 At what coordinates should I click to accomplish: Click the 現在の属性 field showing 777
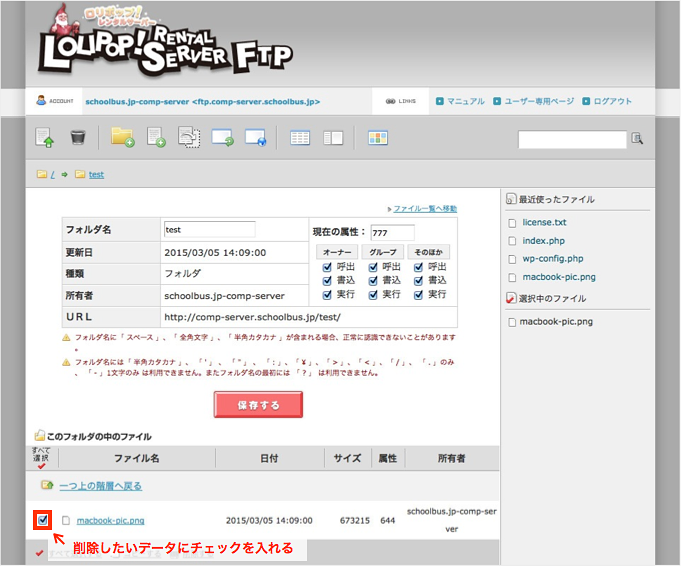click(x=392, y=233)
